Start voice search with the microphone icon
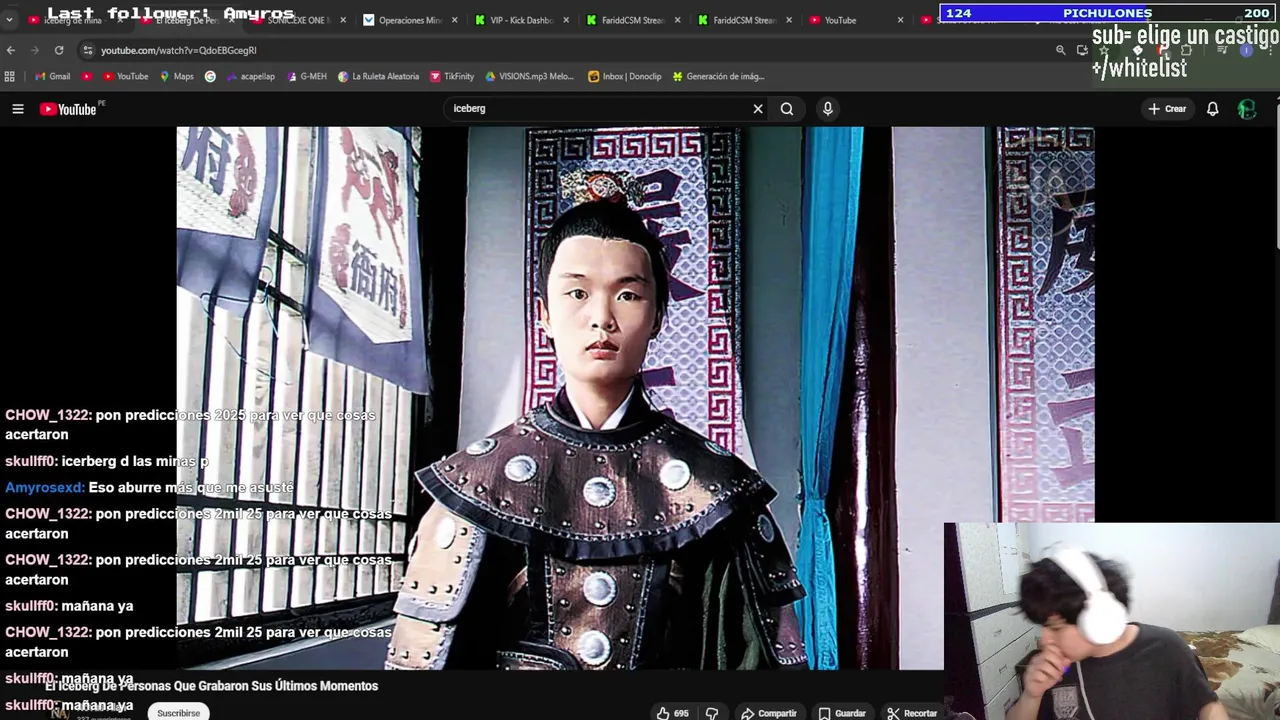This screenshot has height=720, width=1280. coord(828,109)
